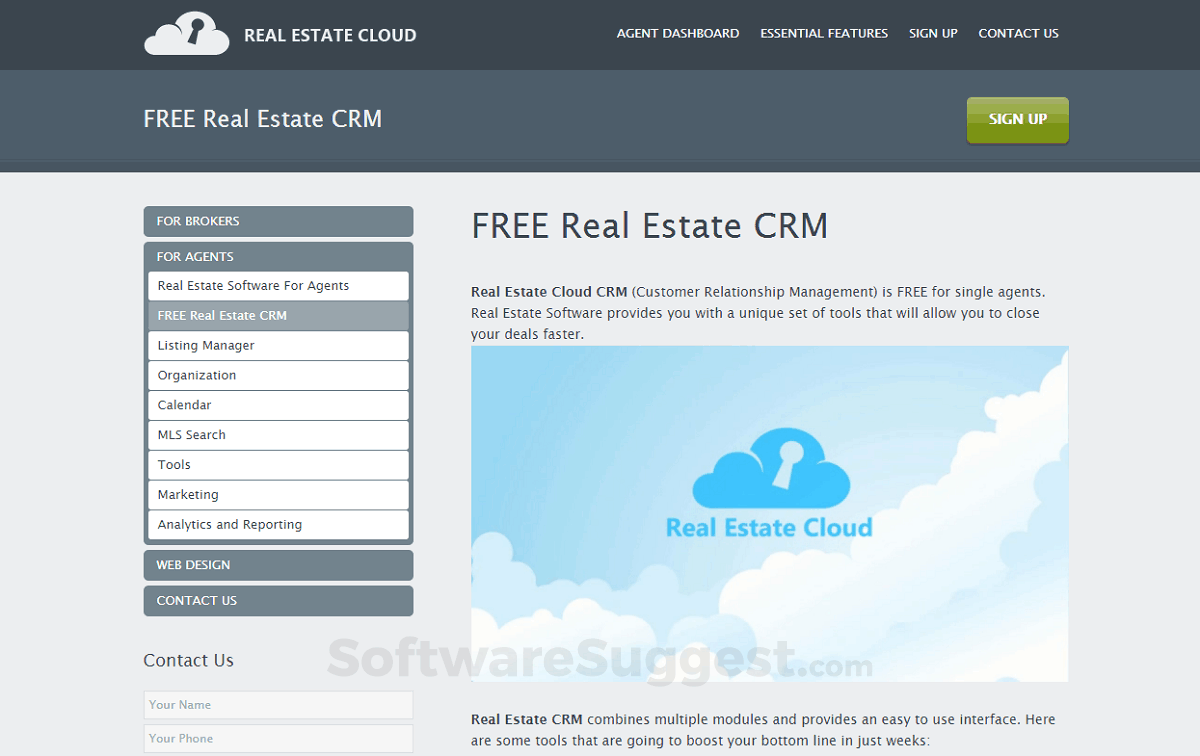
Task: Open the Listing Manager page
Action: coord(278,345)
